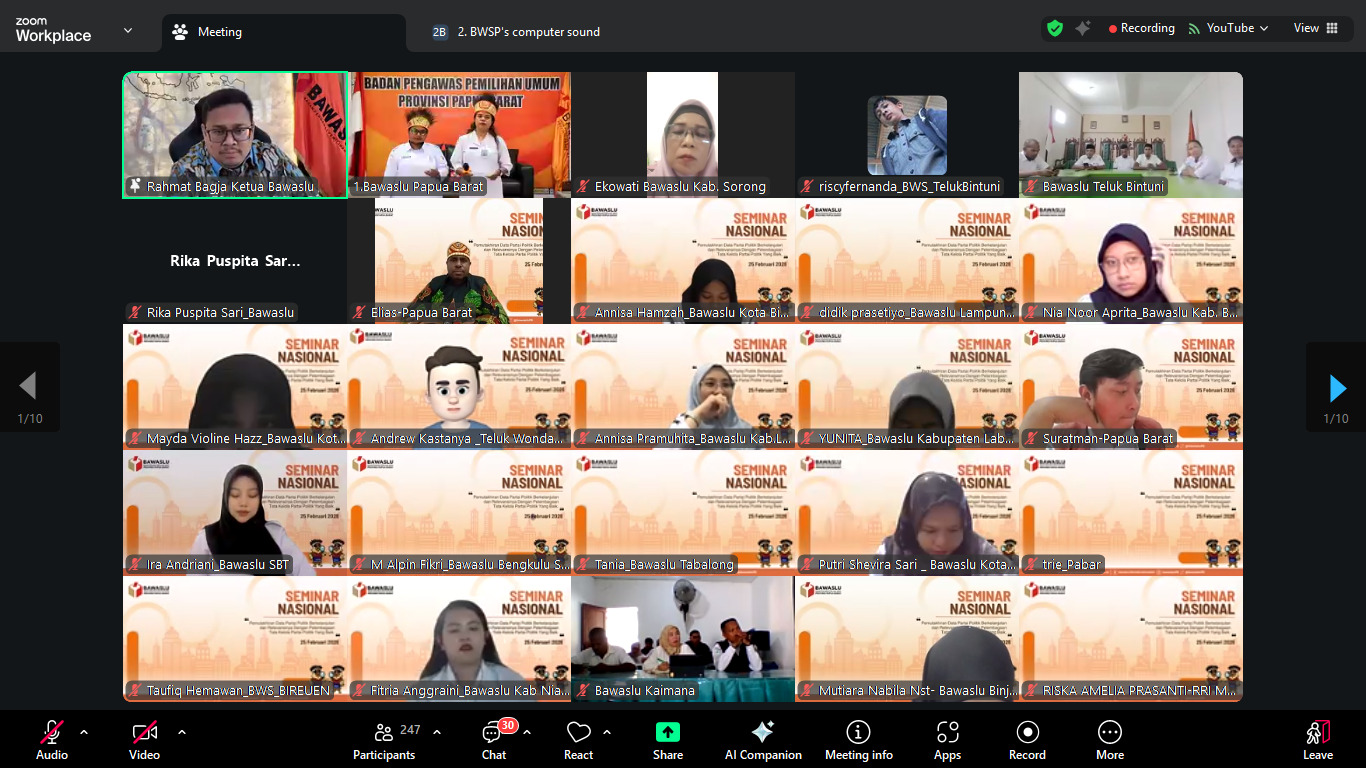Viewport: 1366px width, 768px height.
Task: Open the More options menu
Action: pyautogui.click(x=1109, y=733)
